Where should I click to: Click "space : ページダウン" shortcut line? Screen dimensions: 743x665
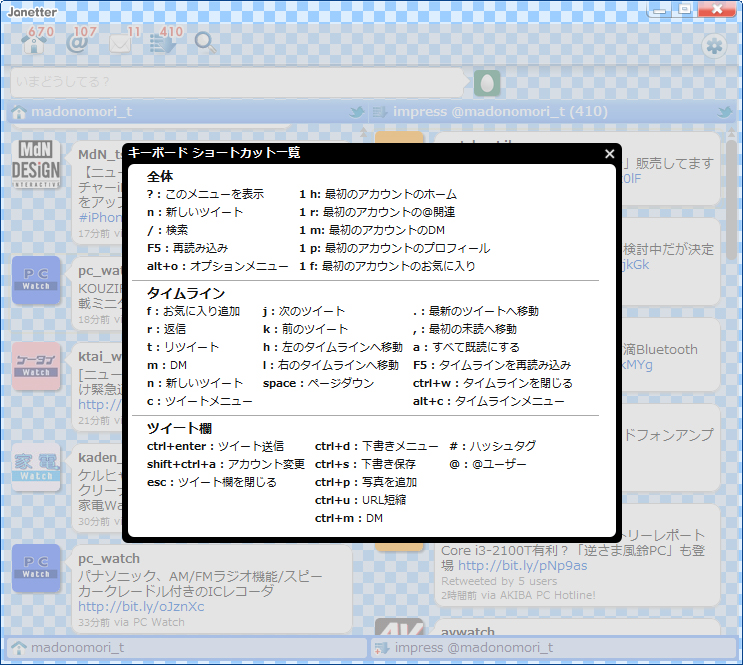click(x=318, y=383)
